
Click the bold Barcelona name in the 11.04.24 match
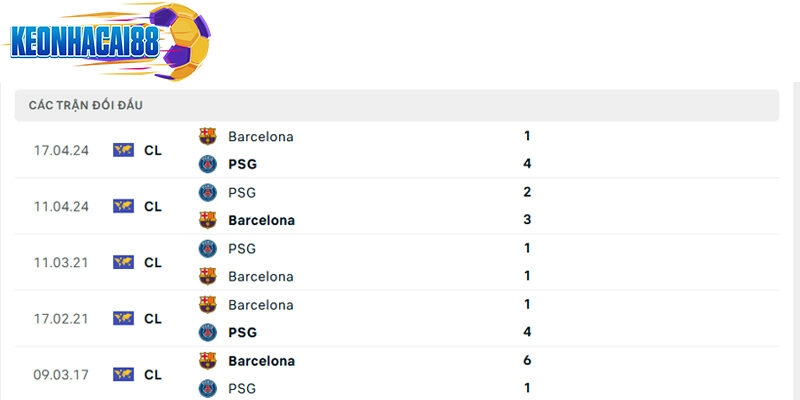[261, 220]
